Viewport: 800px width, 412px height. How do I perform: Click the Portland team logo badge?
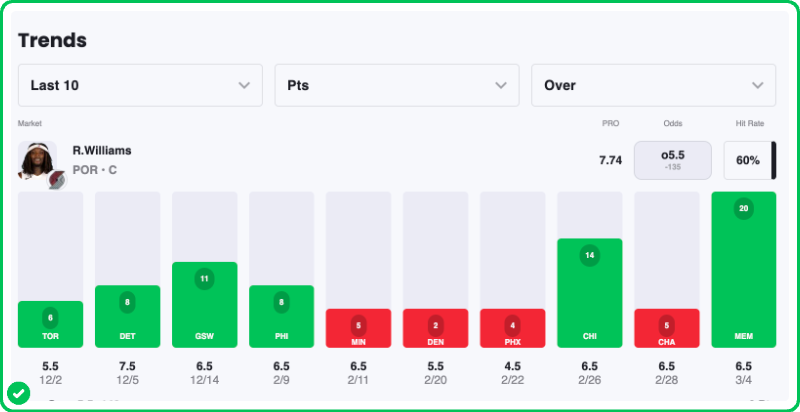pos(55,177)
